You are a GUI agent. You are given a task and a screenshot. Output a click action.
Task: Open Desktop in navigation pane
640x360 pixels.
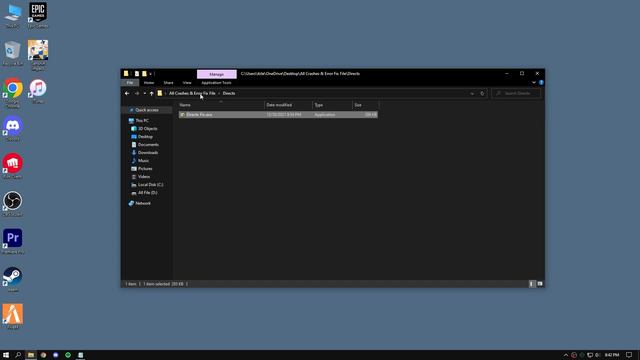pos(145,137)
